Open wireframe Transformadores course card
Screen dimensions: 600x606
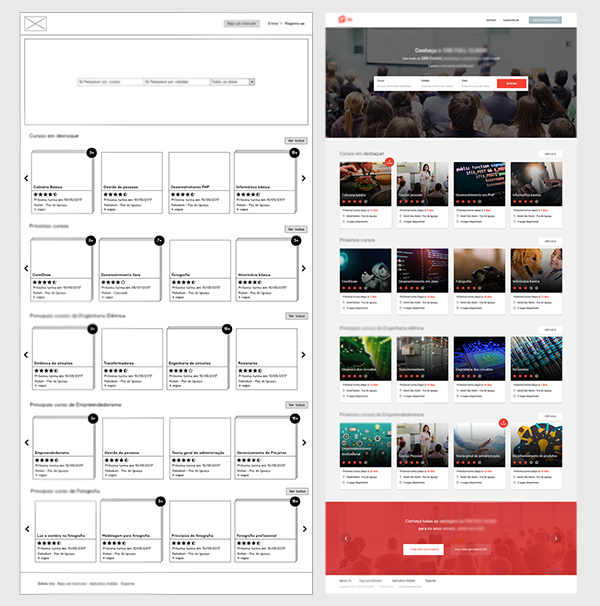132,359
